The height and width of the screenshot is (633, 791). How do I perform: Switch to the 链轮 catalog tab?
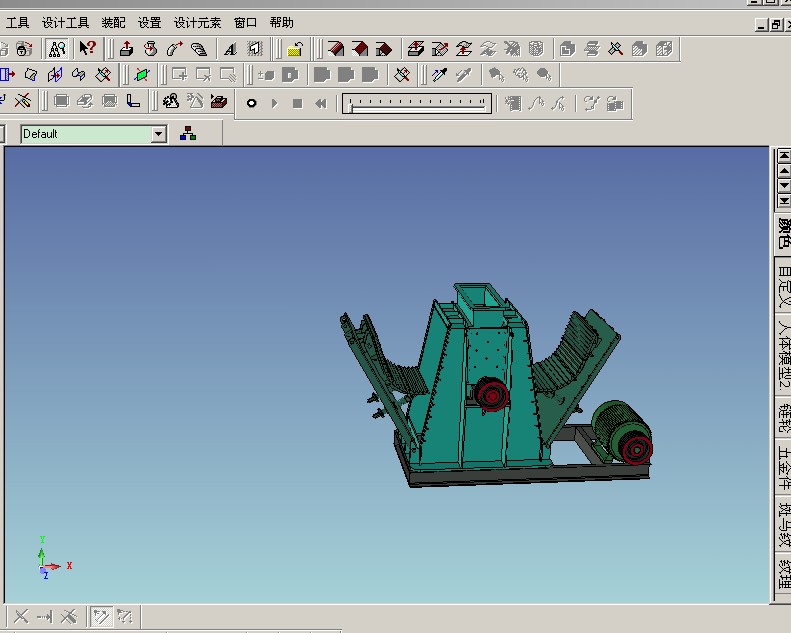click(783, 418)
